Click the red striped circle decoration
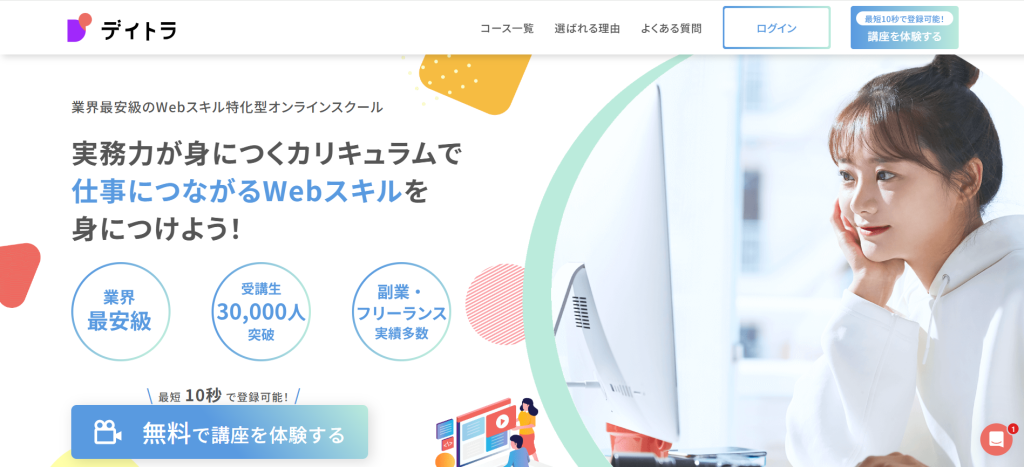Viewport: 1024px width, 467px height. click(x=496, y=304)
